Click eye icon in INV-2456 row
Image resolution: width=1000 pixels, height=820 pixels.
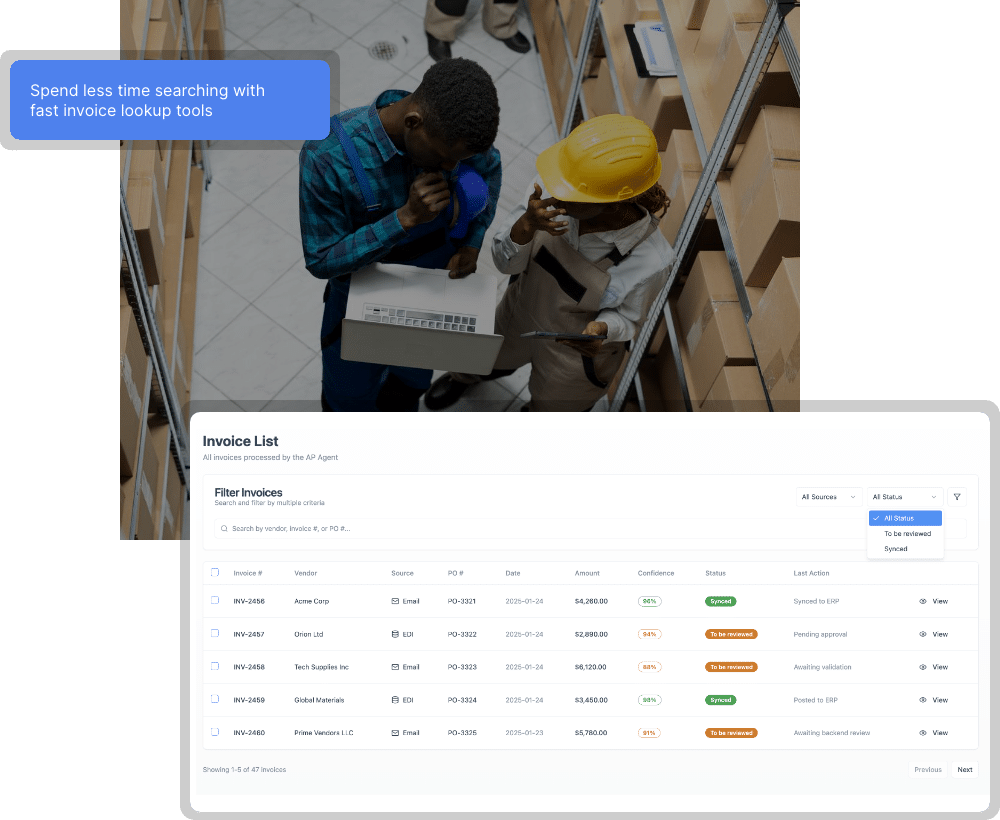coord(923,601)
